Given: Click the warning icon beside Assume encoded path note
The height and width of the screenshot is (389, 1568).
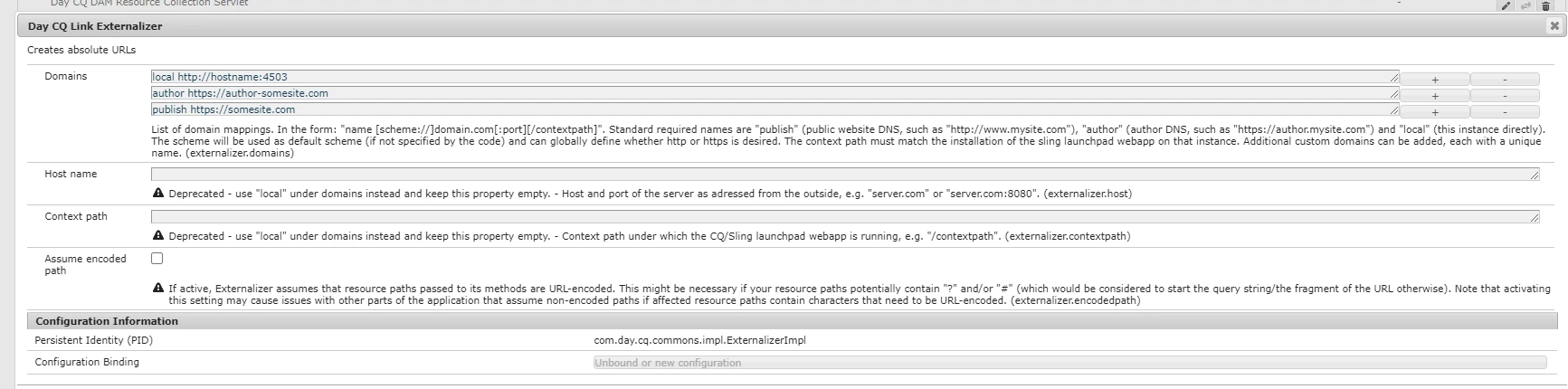Looking at the screenshot, I should (158, 289).
